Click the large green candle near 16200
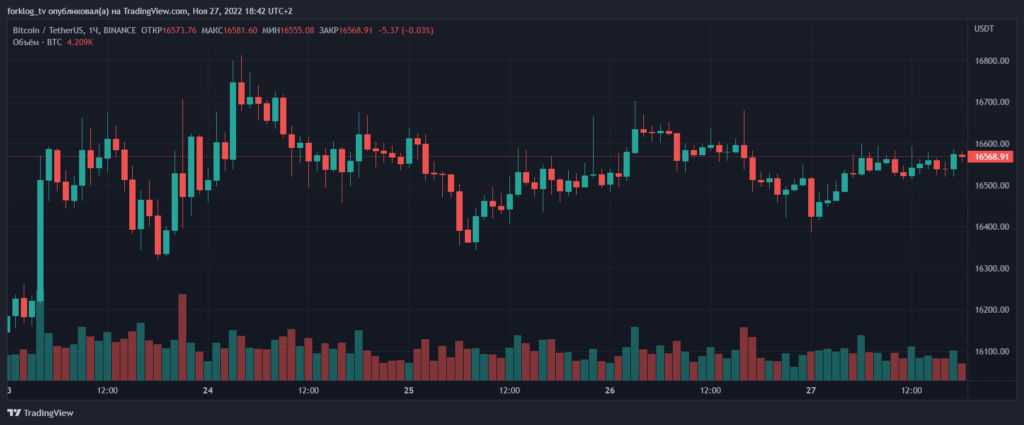This screenshot has width=1024, height=425. pyautogui.click(x=40, y=241)
